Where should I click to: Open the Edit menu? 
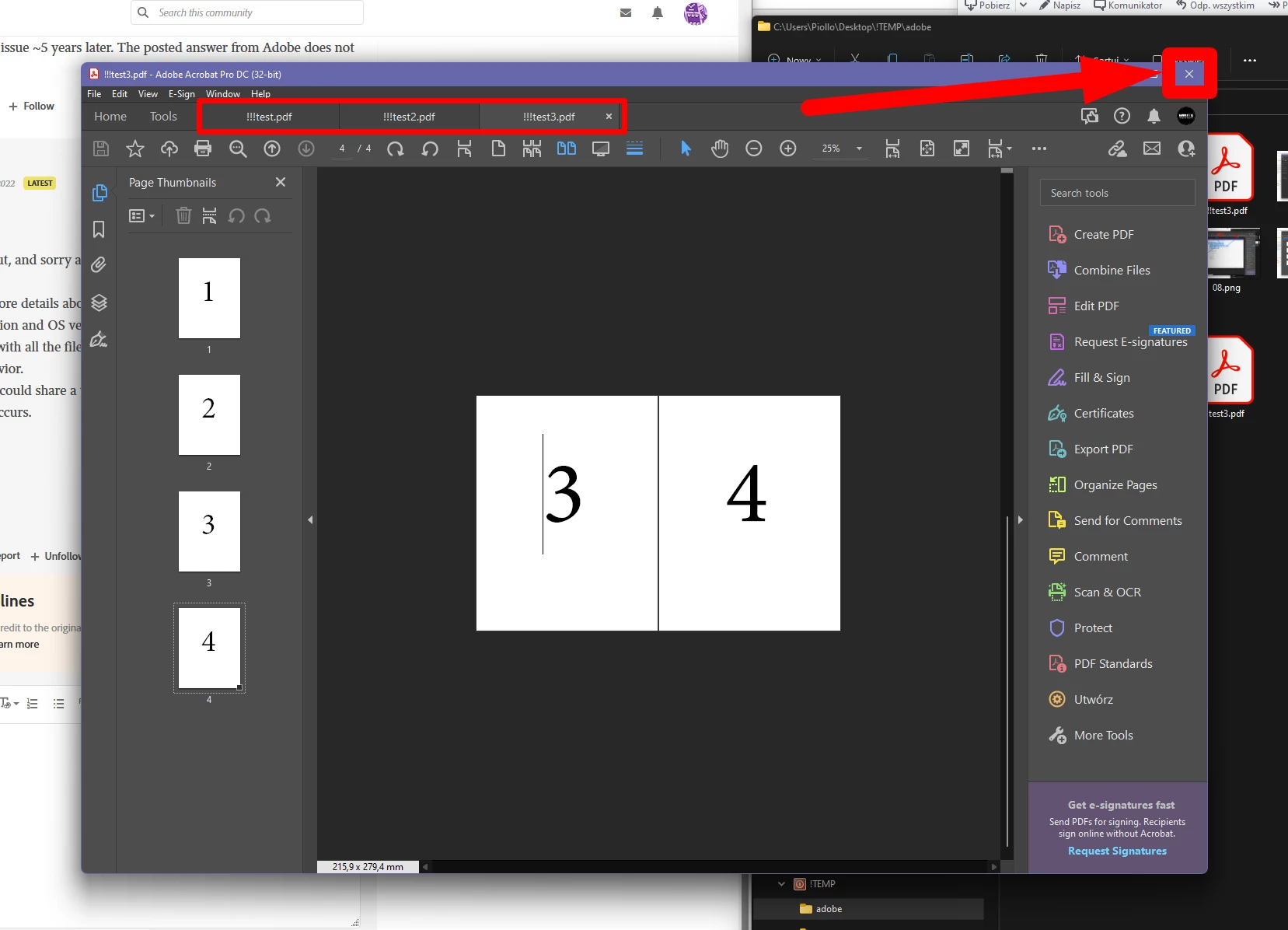(120, 94)
